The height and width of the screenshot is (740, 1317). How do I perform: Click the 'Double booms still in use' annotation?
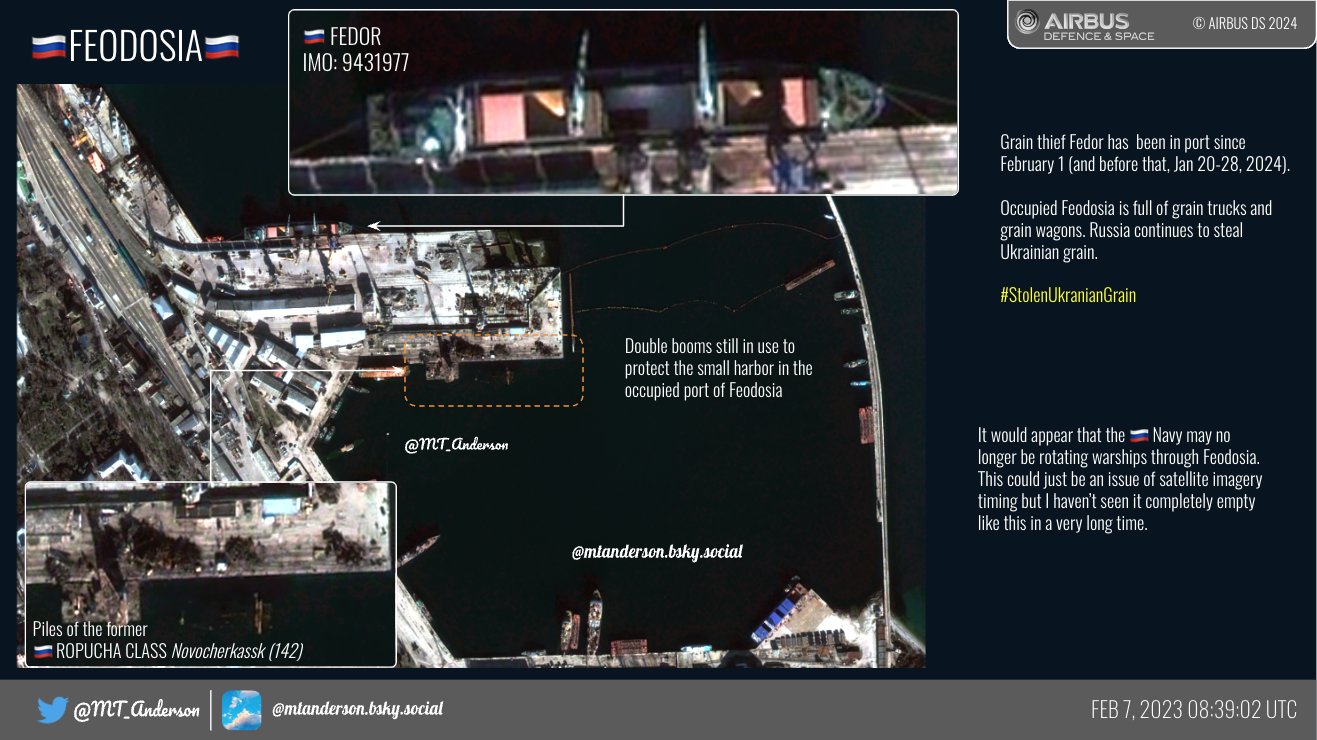point(718,368)
